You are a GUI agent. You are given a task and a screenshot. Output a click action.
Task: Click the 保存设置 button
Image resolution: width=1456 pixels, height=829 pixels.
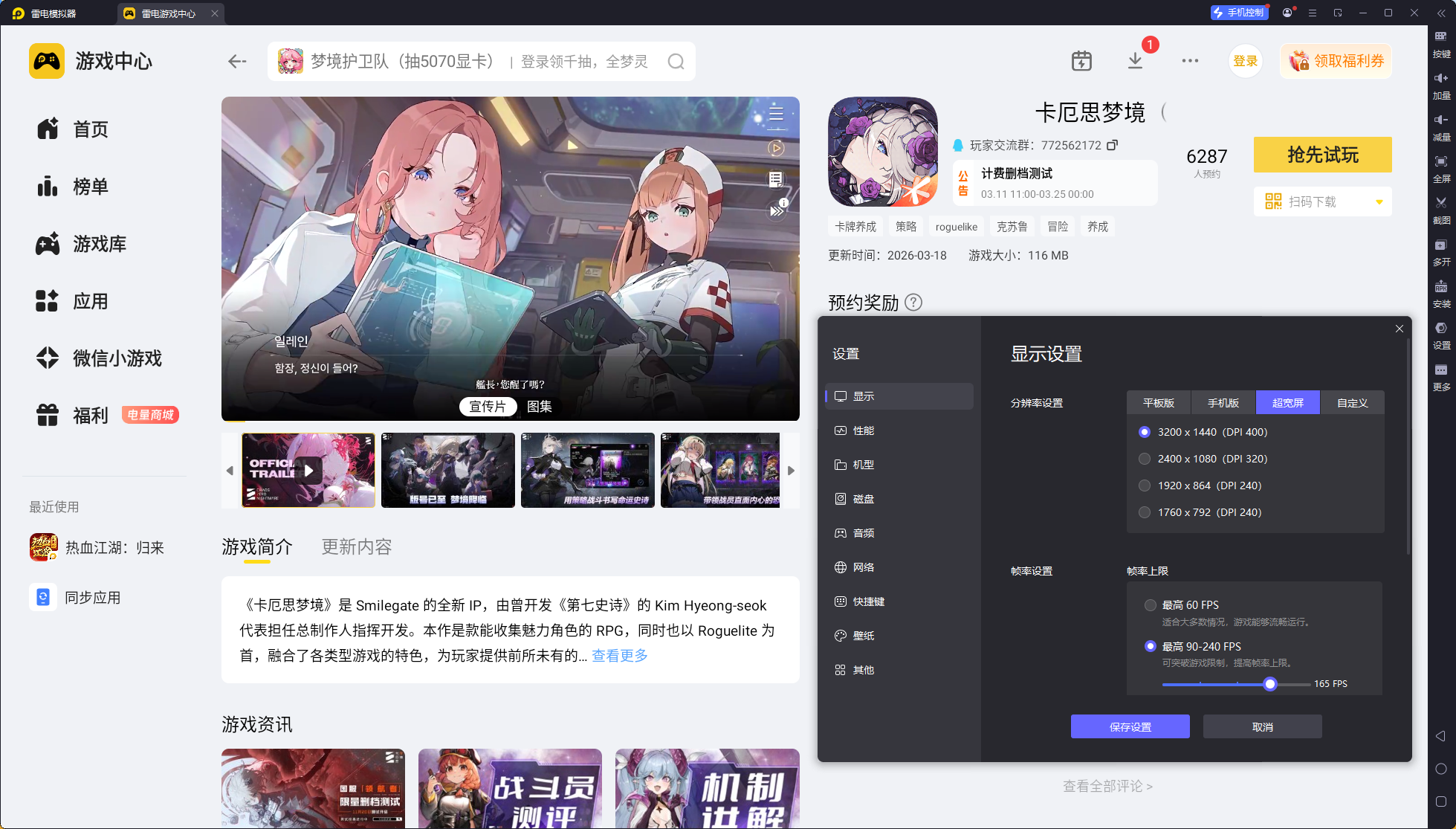[x=1130, y=726]
